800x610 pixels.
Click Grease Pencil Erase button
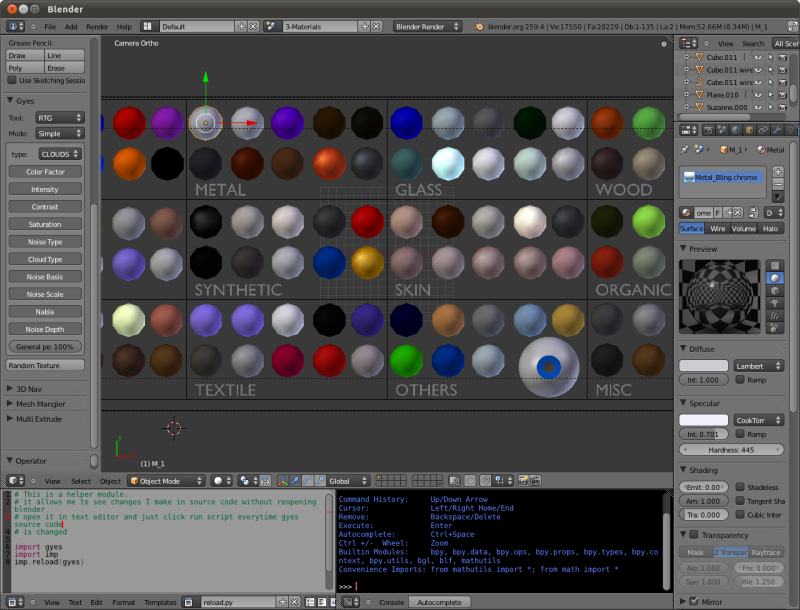coord(64,68)
